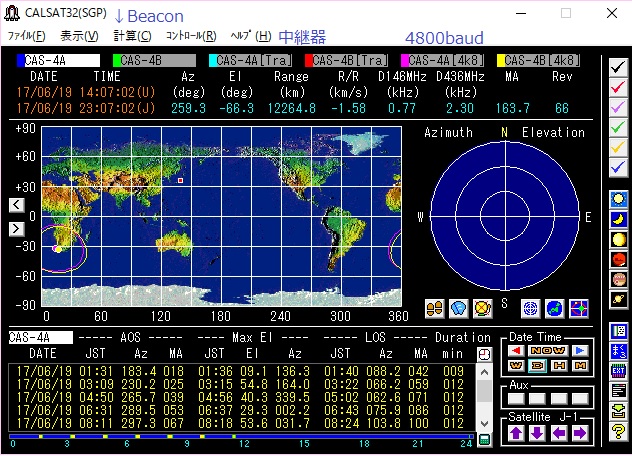Toggle the red checkmark box
632x456 pixels.
[618, 86]
